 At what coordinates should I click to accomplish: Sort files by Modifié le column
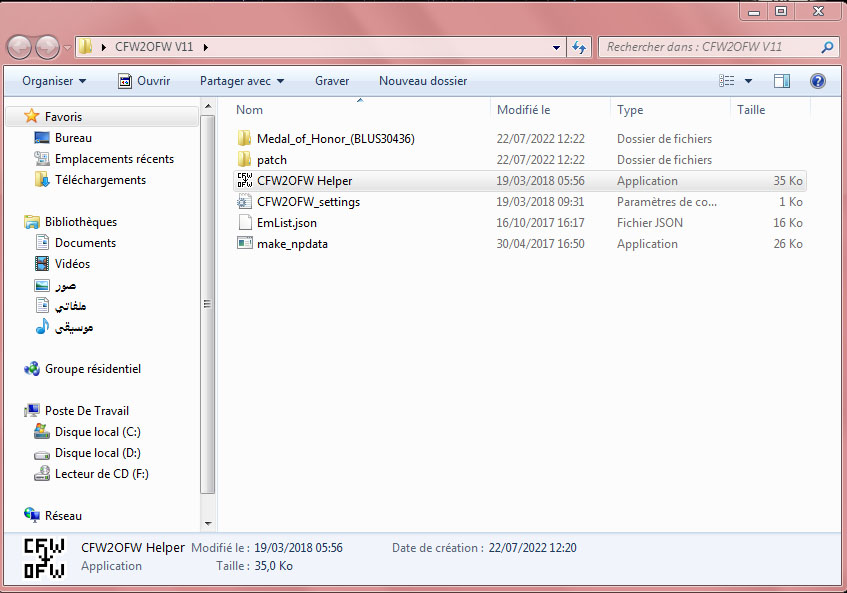coord(524,110)
